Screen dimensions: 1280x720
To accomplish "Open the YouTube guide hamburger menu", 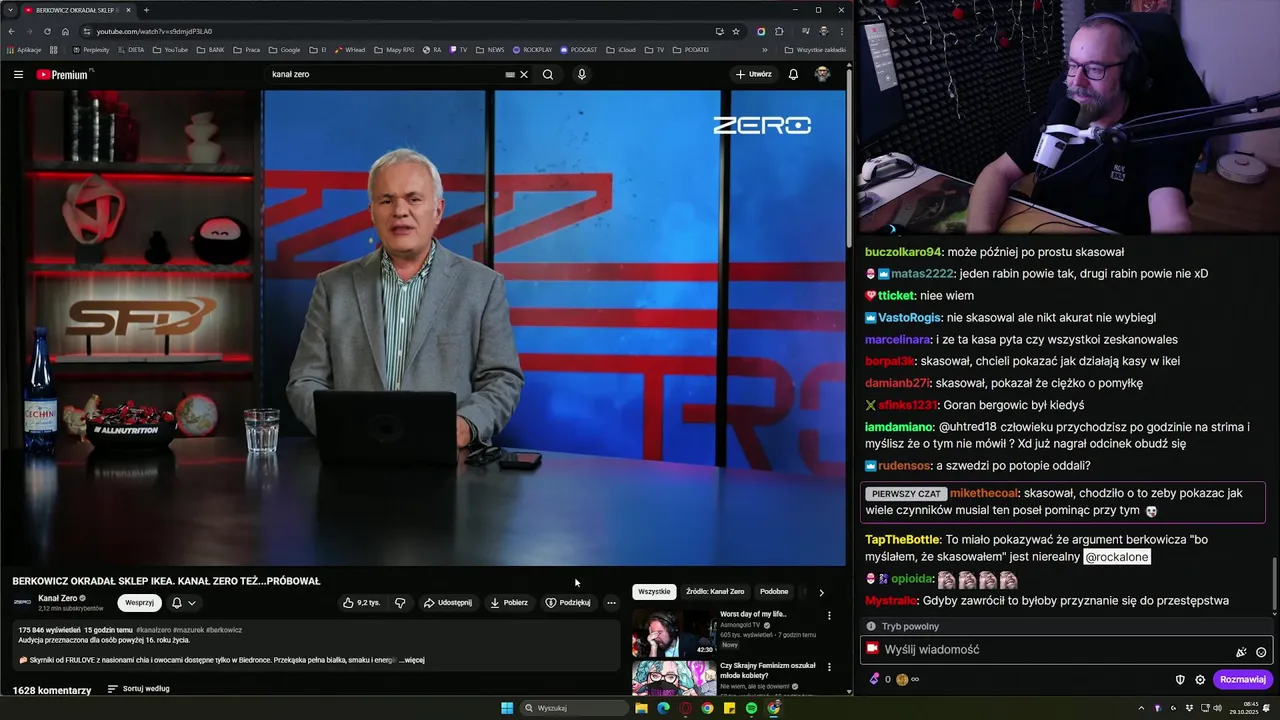I will coord(18,74).
